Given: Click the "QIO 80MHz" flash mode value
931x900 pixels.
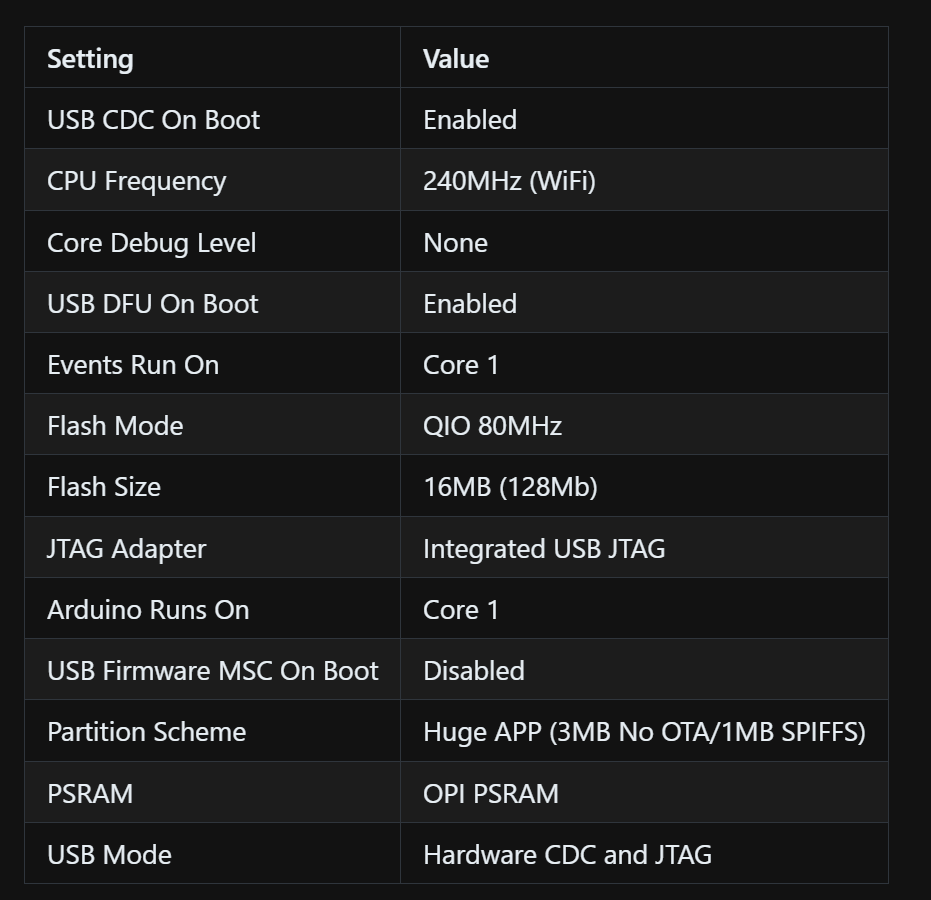Looking at the screenshot, I should pyautogui.click(x=492, y=426).
